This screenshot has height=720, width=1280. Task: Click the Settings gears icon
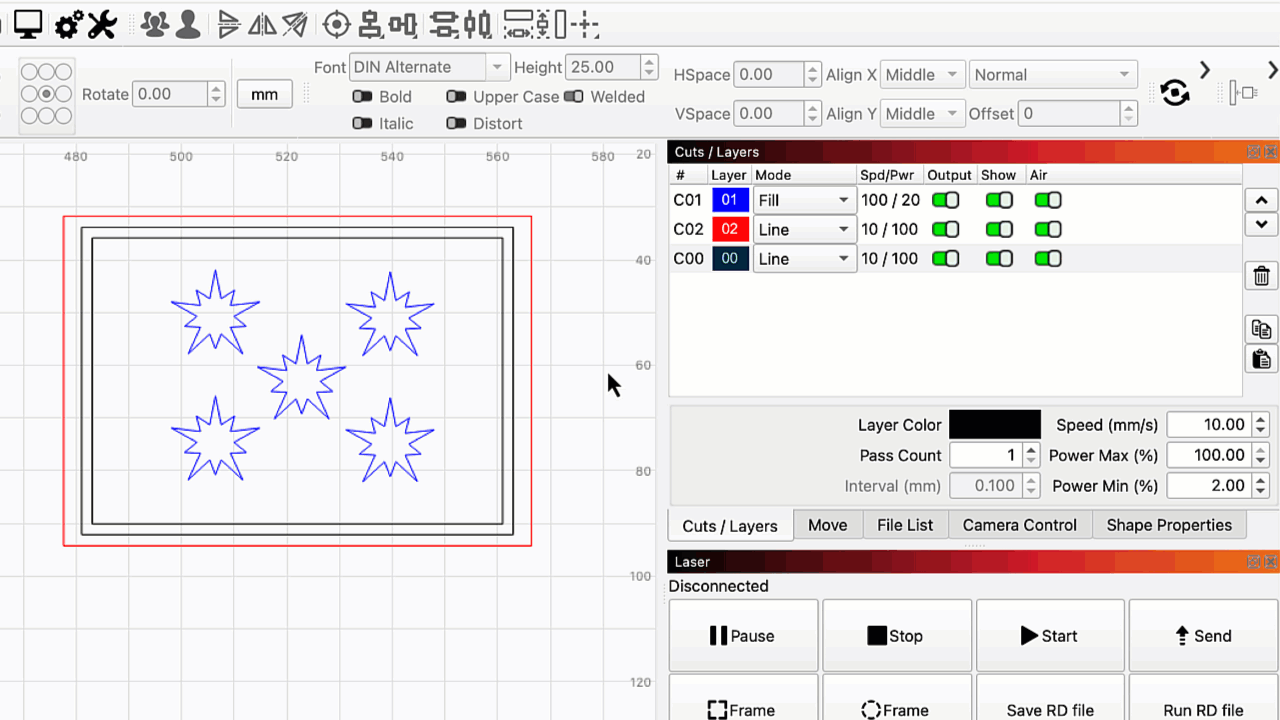click(68, 25)
